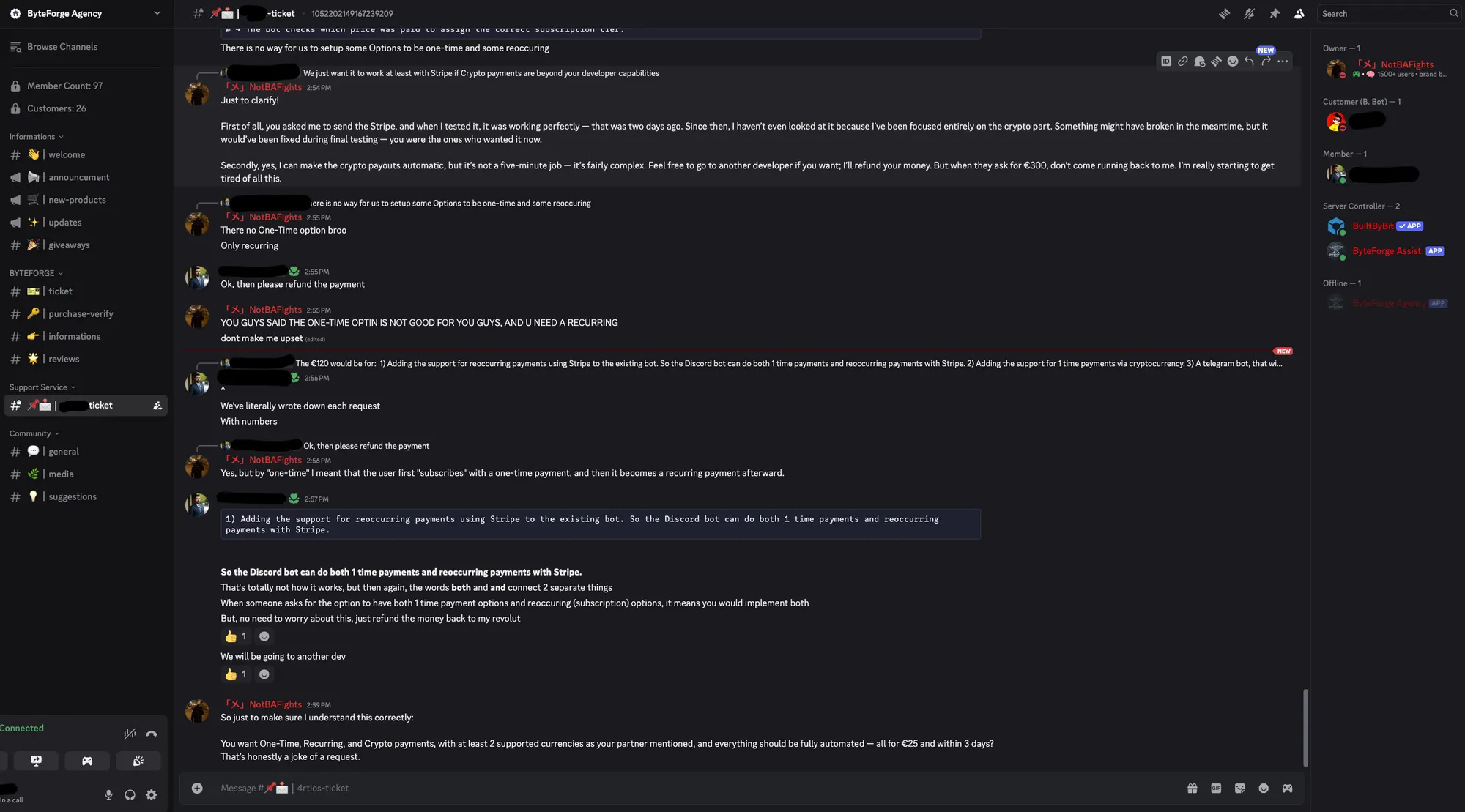Copy message link from hover toolbar

[1183, 62]
